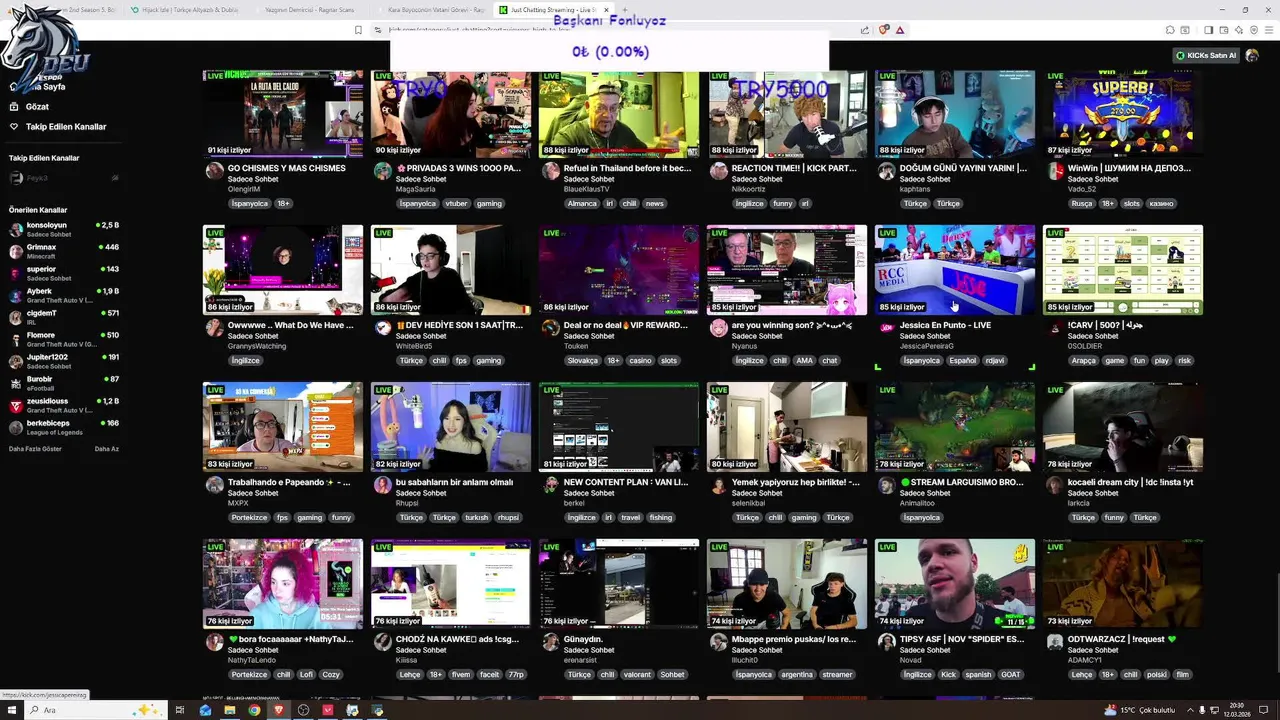This screenshot has width=1280, height=720.
Task: Open the Gözat browse icon in sidebar
Action: tap(14, 106)
